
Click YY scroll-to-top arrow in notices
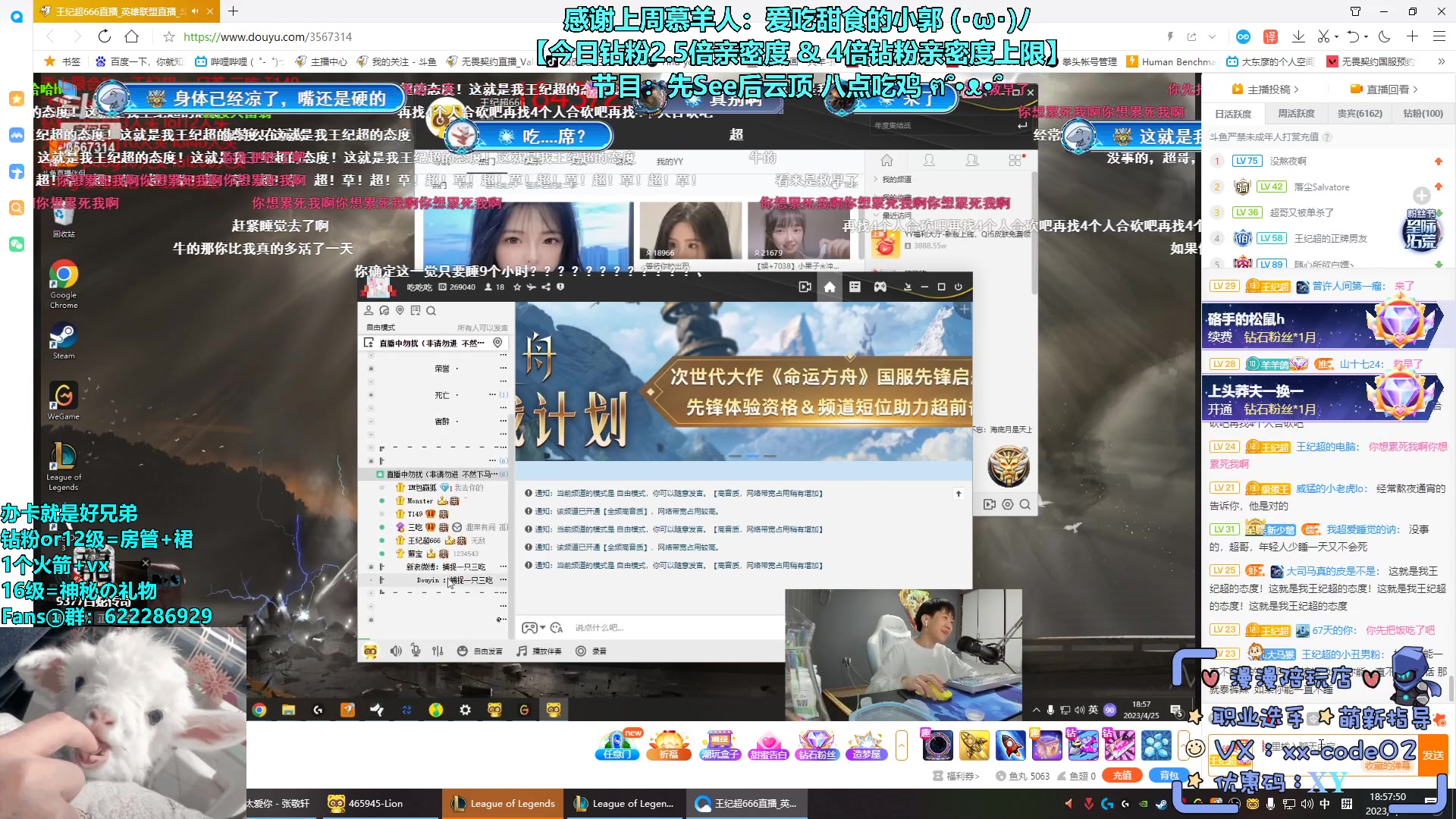coord(959,494)
